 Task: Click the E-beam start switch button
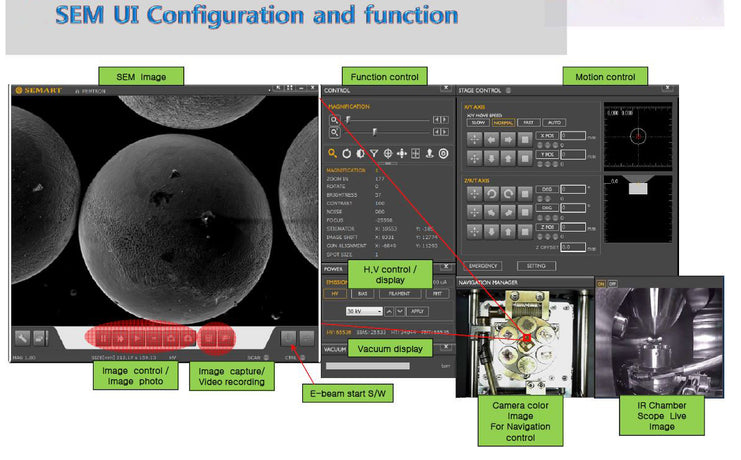[x=288, y=338]
